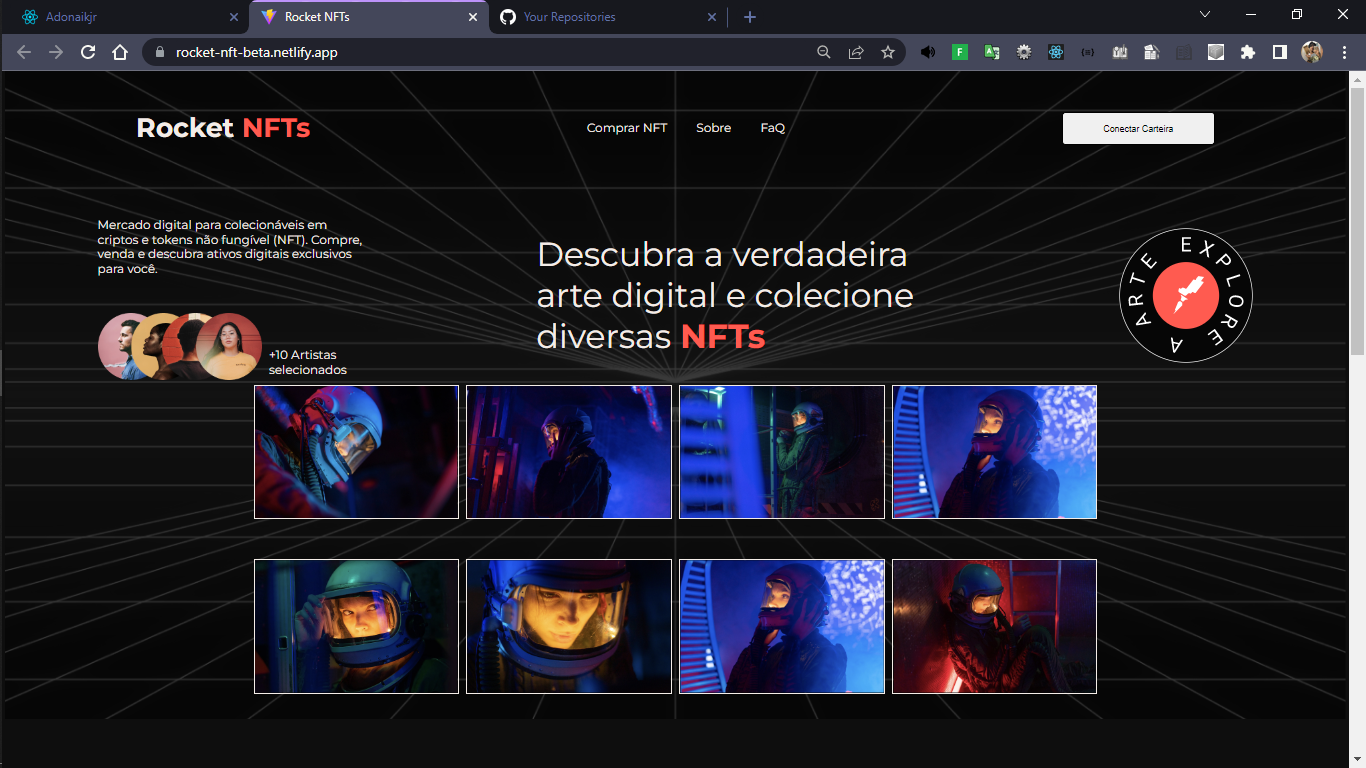
Task: Open the React Developer Tools extension
Action: [x=1056, y=52]
